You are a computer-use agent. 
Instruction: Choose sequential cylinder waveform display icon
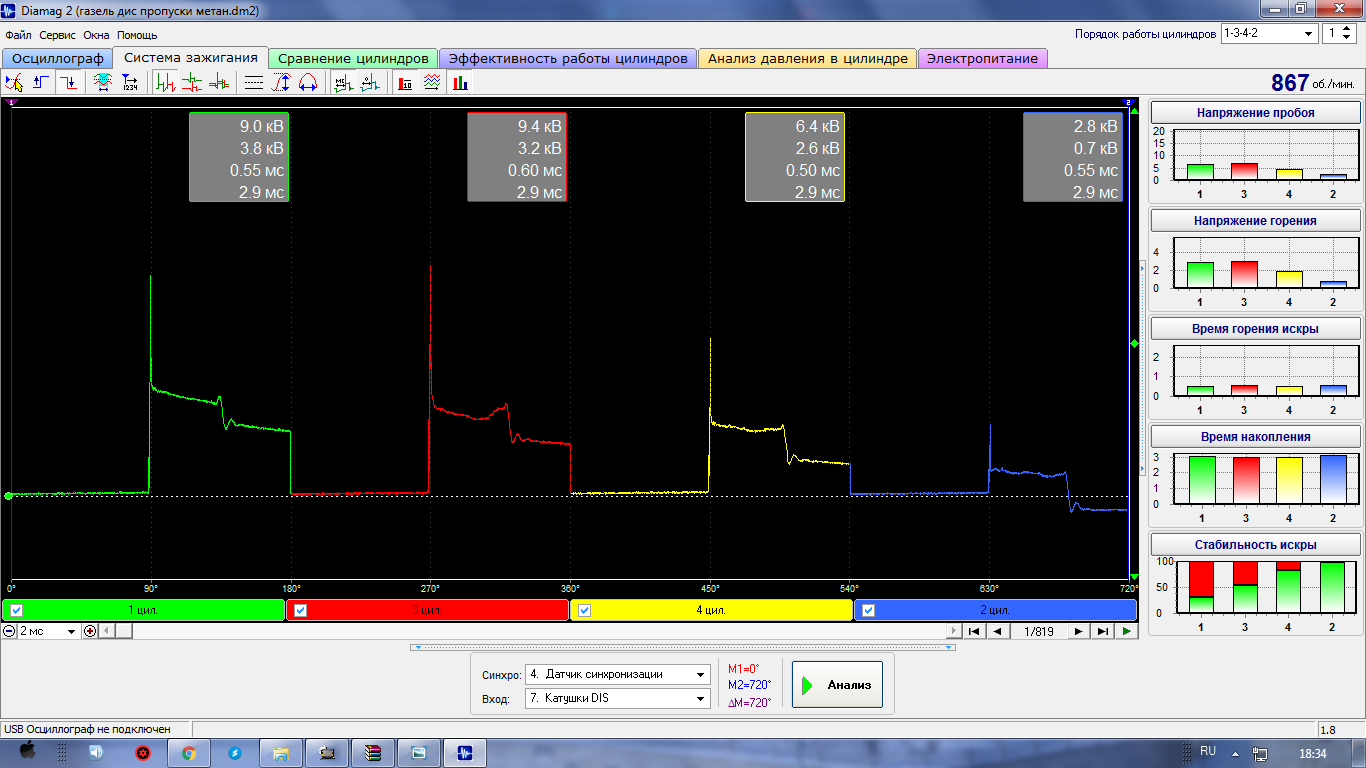166,83
